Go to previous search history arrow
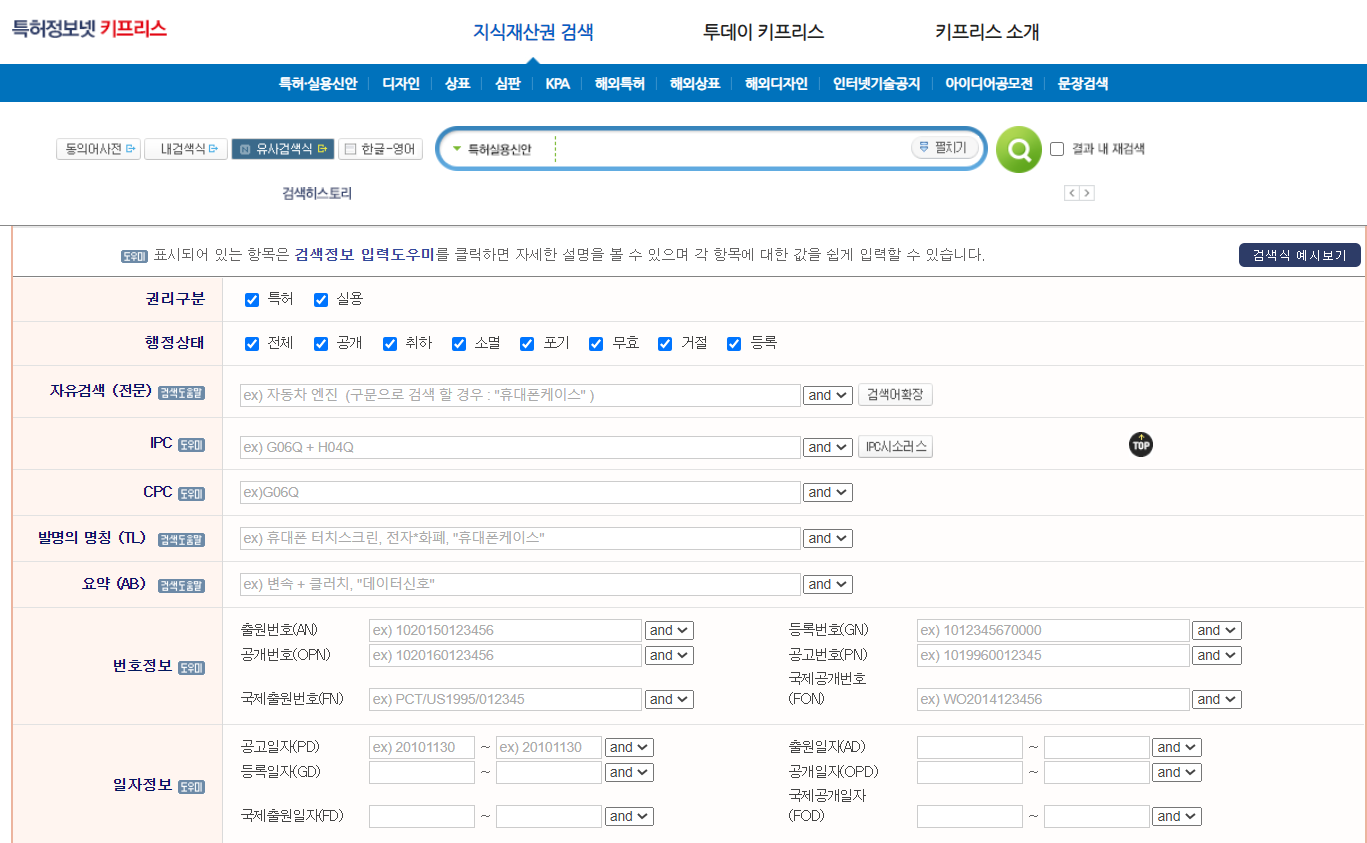 (1071, 193)
